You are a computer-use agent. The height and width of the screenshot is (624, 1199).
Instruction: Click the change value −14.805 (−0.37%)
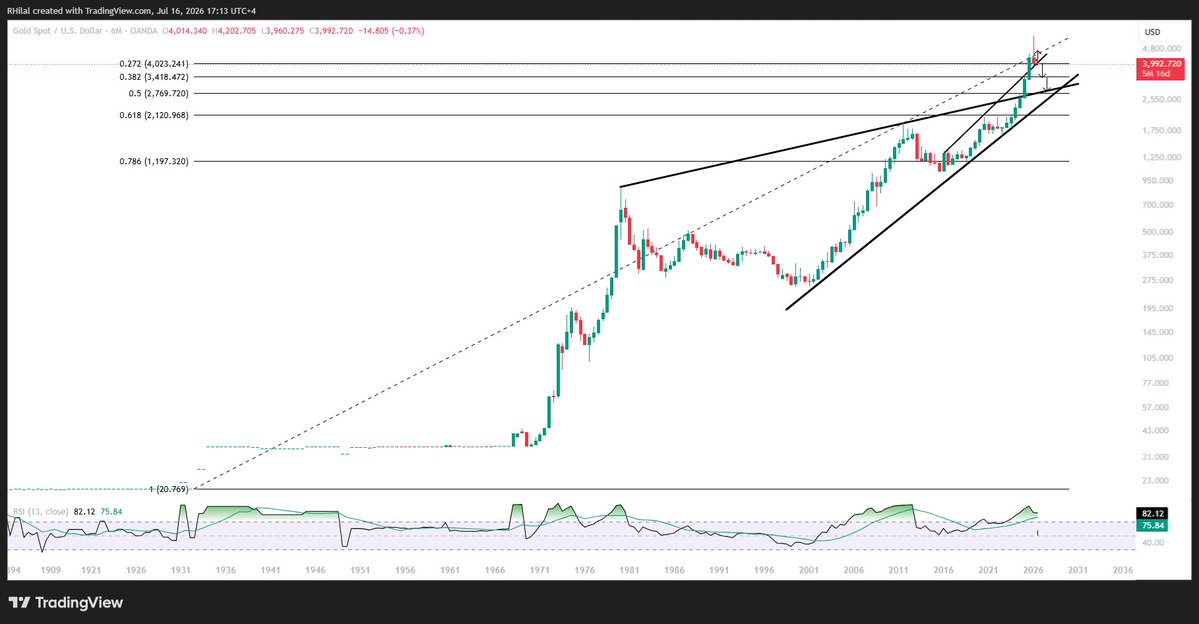point(391,31)
